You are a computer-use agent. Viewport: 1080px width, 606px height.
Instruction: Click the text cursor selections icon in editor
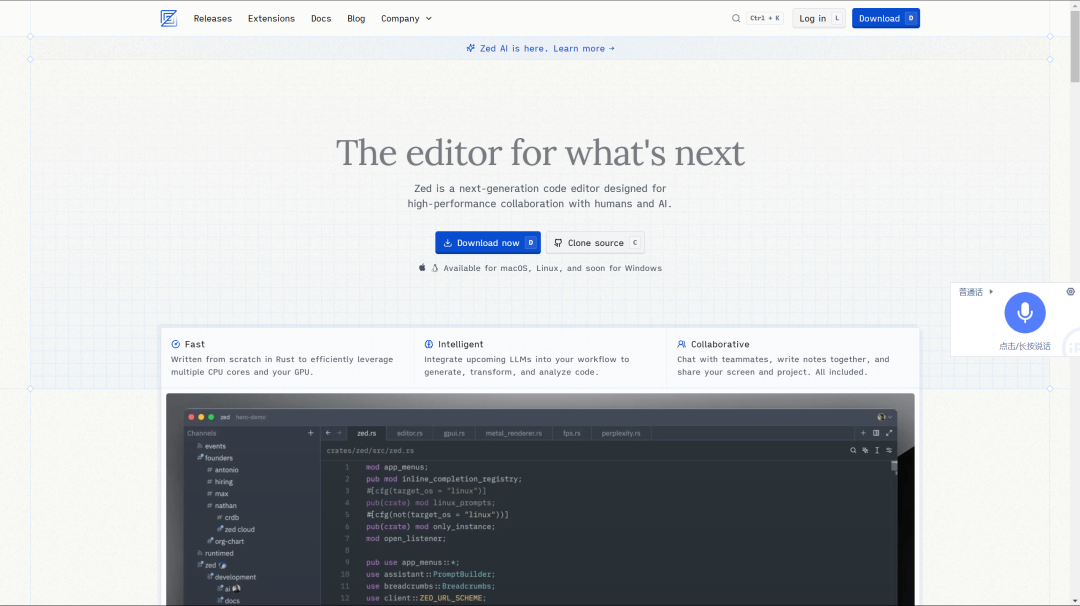[x=877, y=450]
